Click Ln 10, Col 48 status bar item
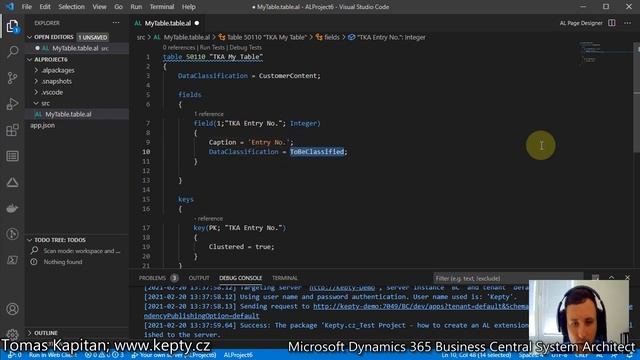Image resolution: width=640 pixels, height=360 pixels. point(476,355)
